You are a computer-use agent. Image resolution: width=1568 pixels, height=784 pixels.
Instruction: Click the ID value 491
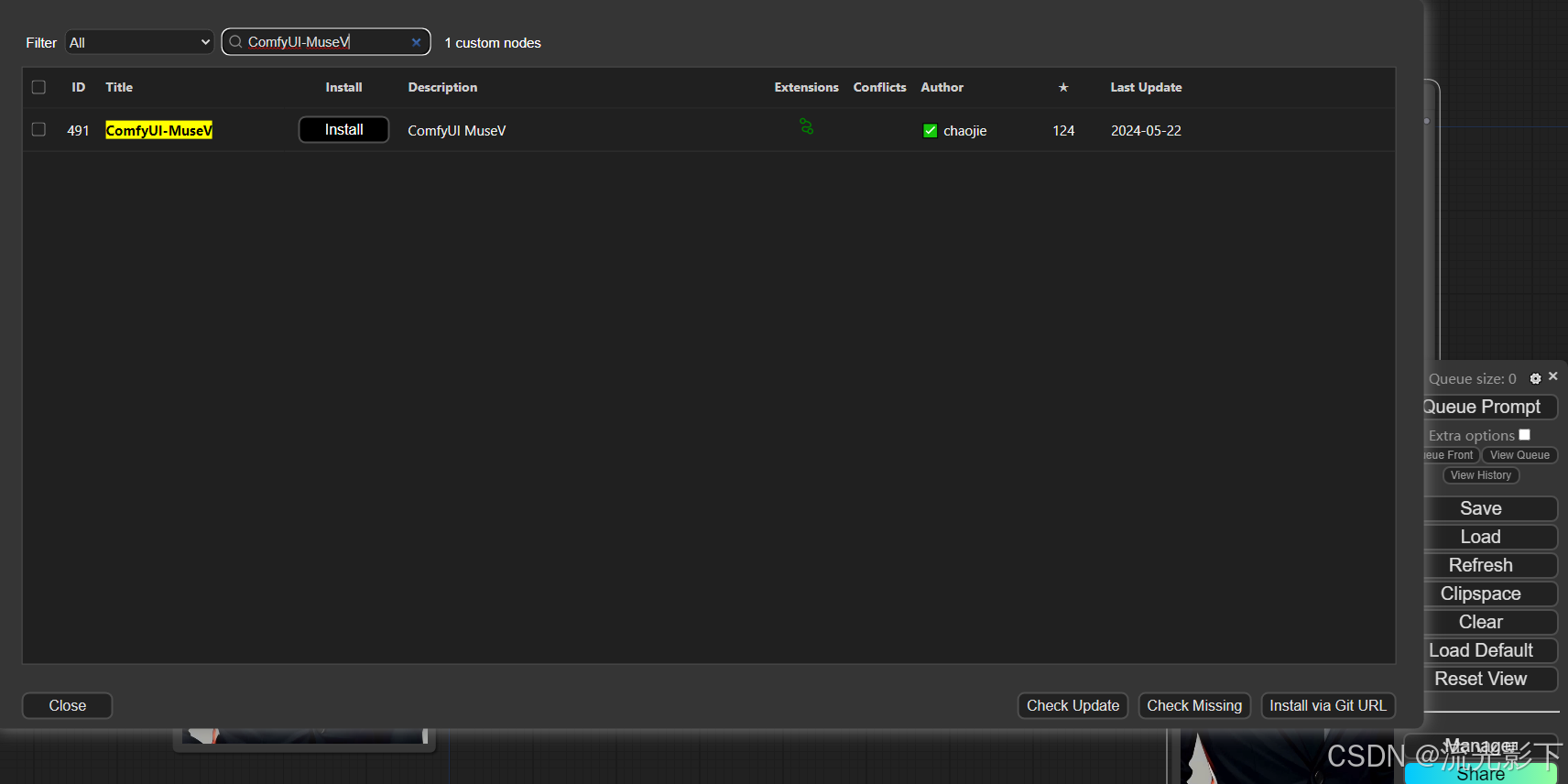(78, 131)
